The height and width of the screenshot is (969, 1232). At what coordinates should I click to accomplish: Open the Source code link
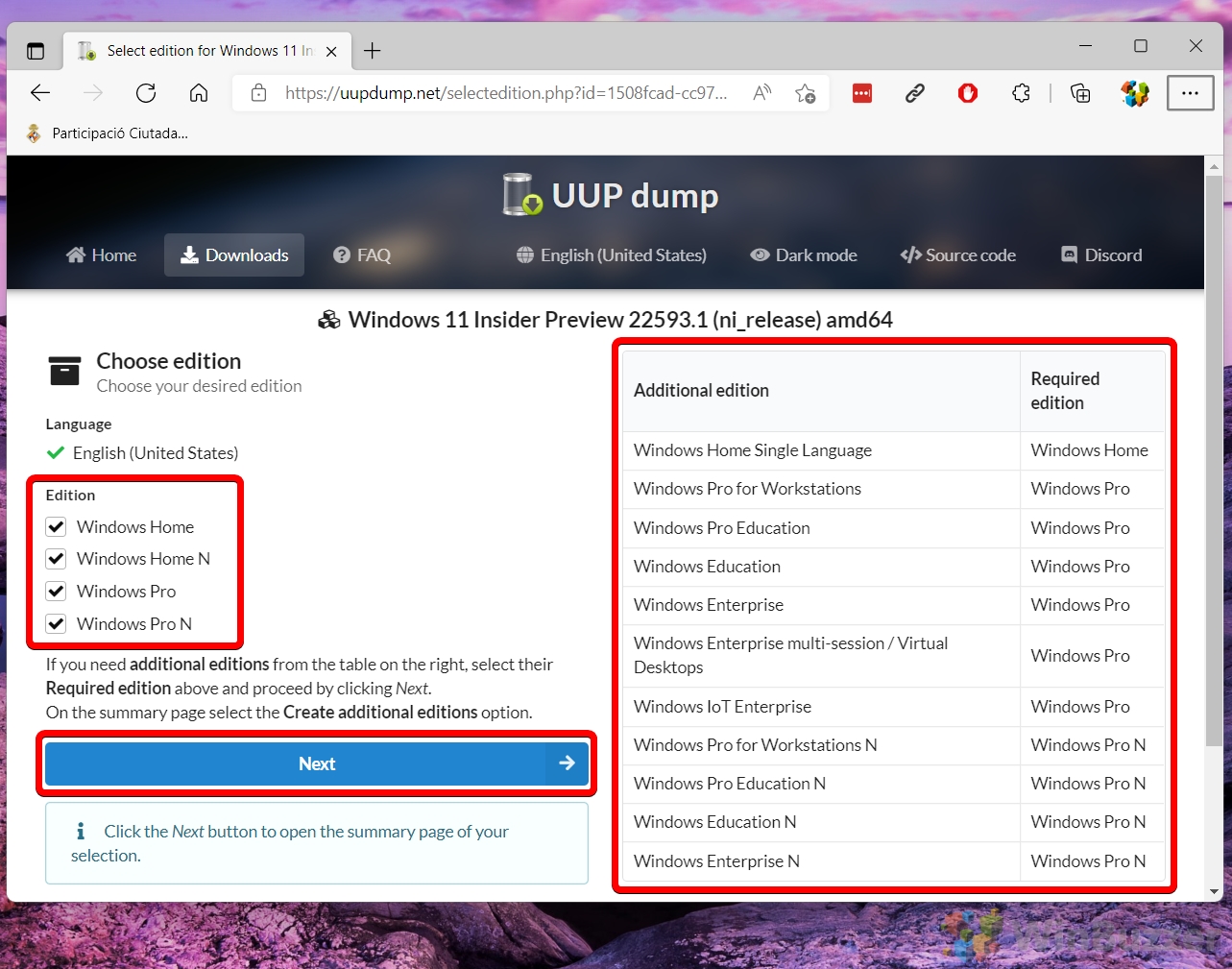pyautogui.click(x=958, y=255)
